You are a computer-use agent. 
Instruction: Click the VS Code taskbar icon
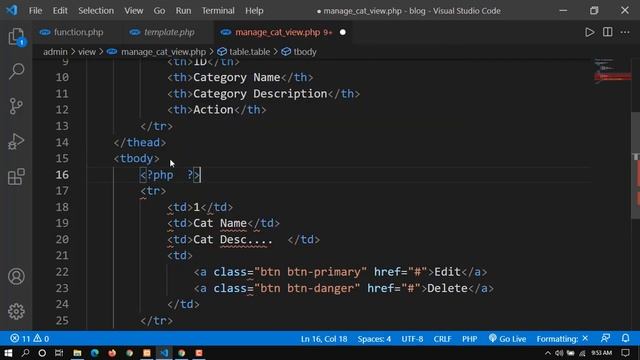click(x=164, y=353)
